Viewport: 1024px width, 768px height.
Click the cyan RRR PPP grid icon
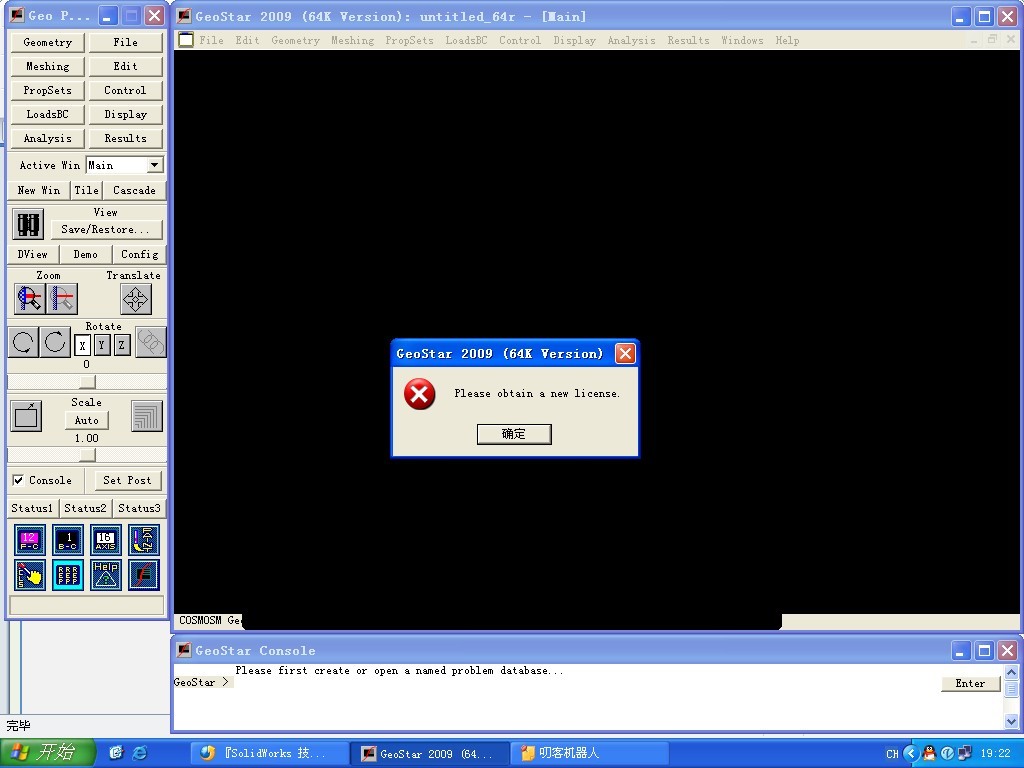[67, 575]
